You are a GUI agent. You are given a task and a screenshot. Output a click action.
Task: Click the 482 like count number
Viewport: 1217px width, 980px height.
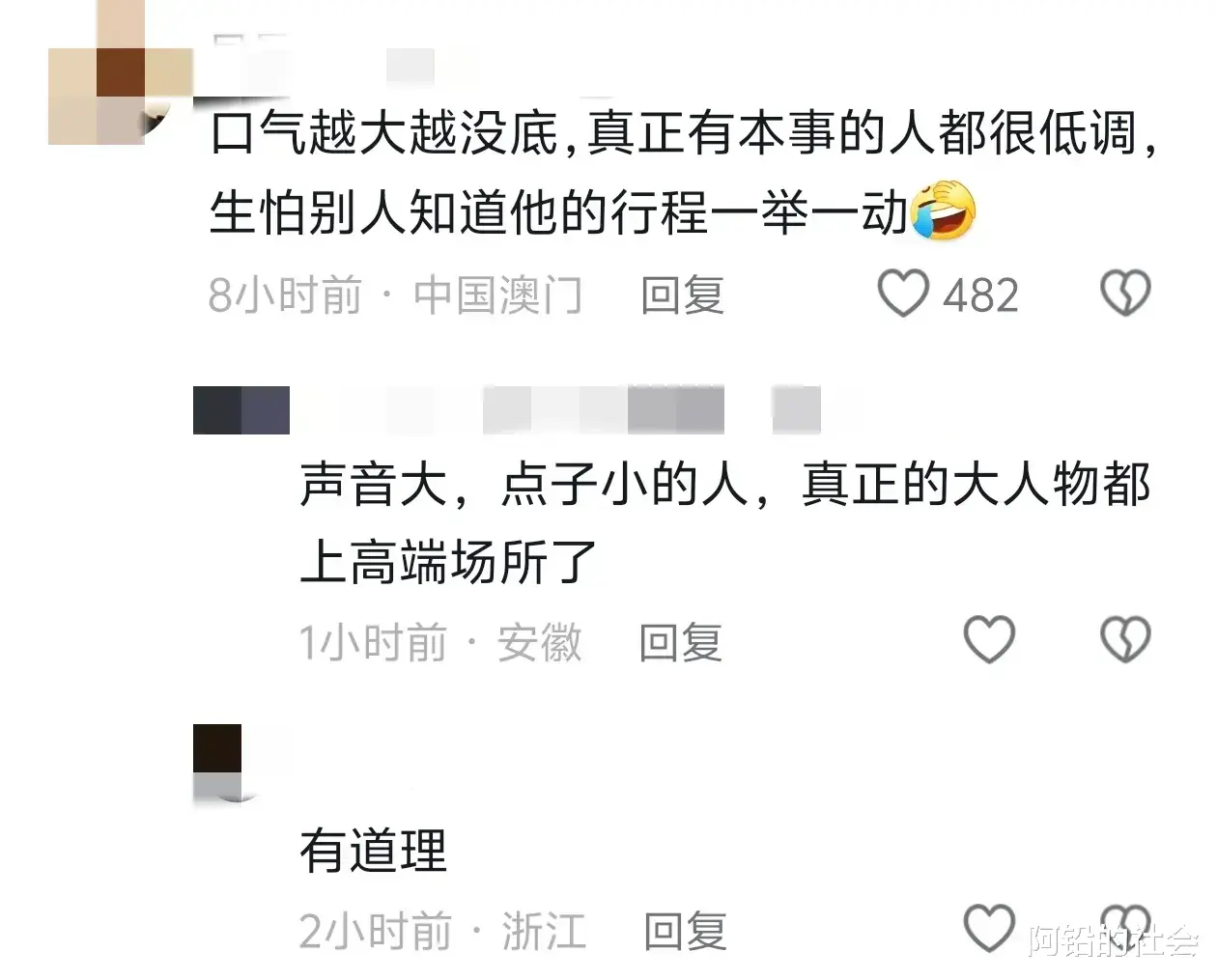(980, 295)
